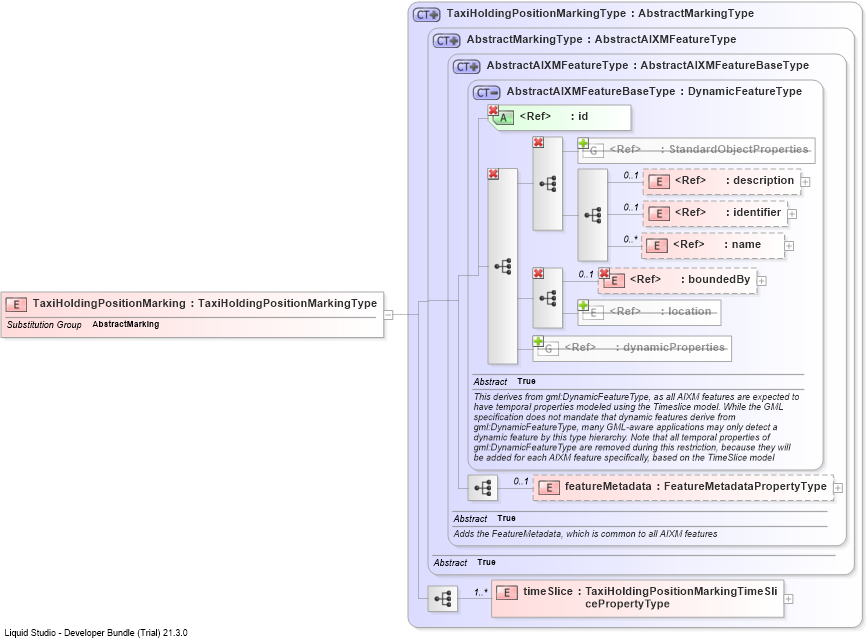Viewport: 866px width, 638px height.
Task: Click red X marker on the id attribute
Action: click(x=493, y=110)
